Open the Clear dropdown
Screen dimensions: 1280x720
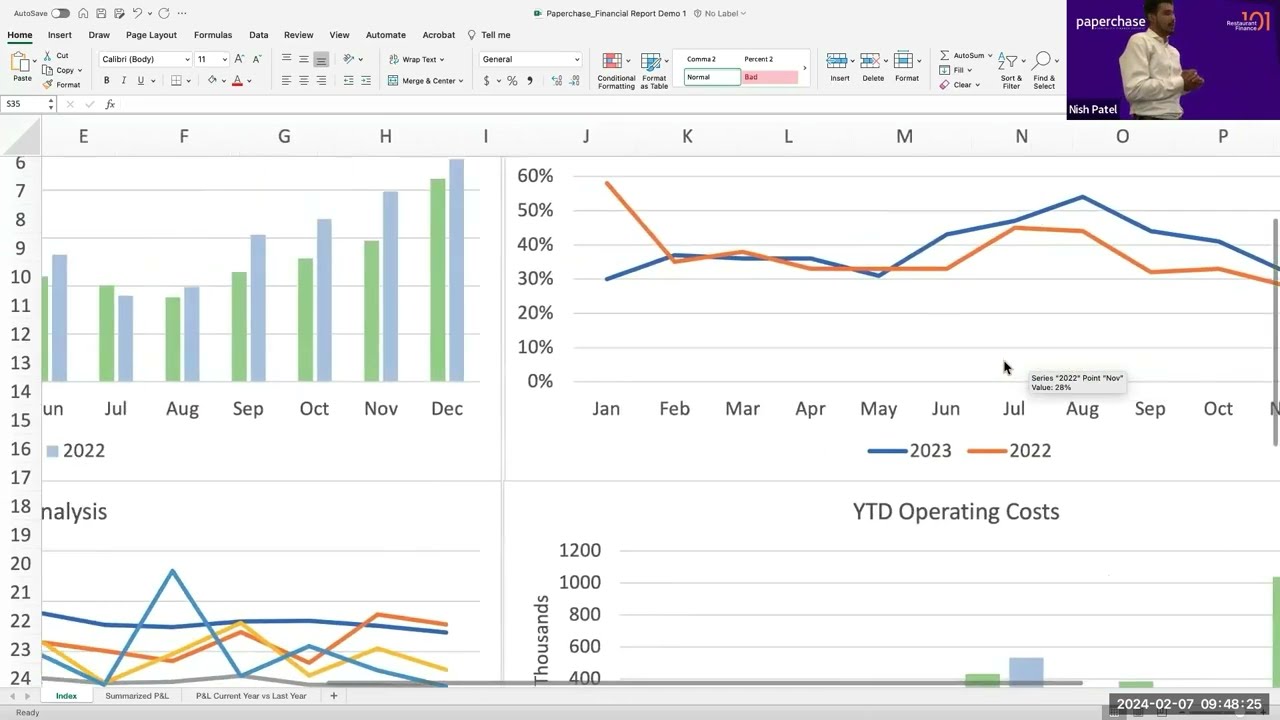[959, 85]
